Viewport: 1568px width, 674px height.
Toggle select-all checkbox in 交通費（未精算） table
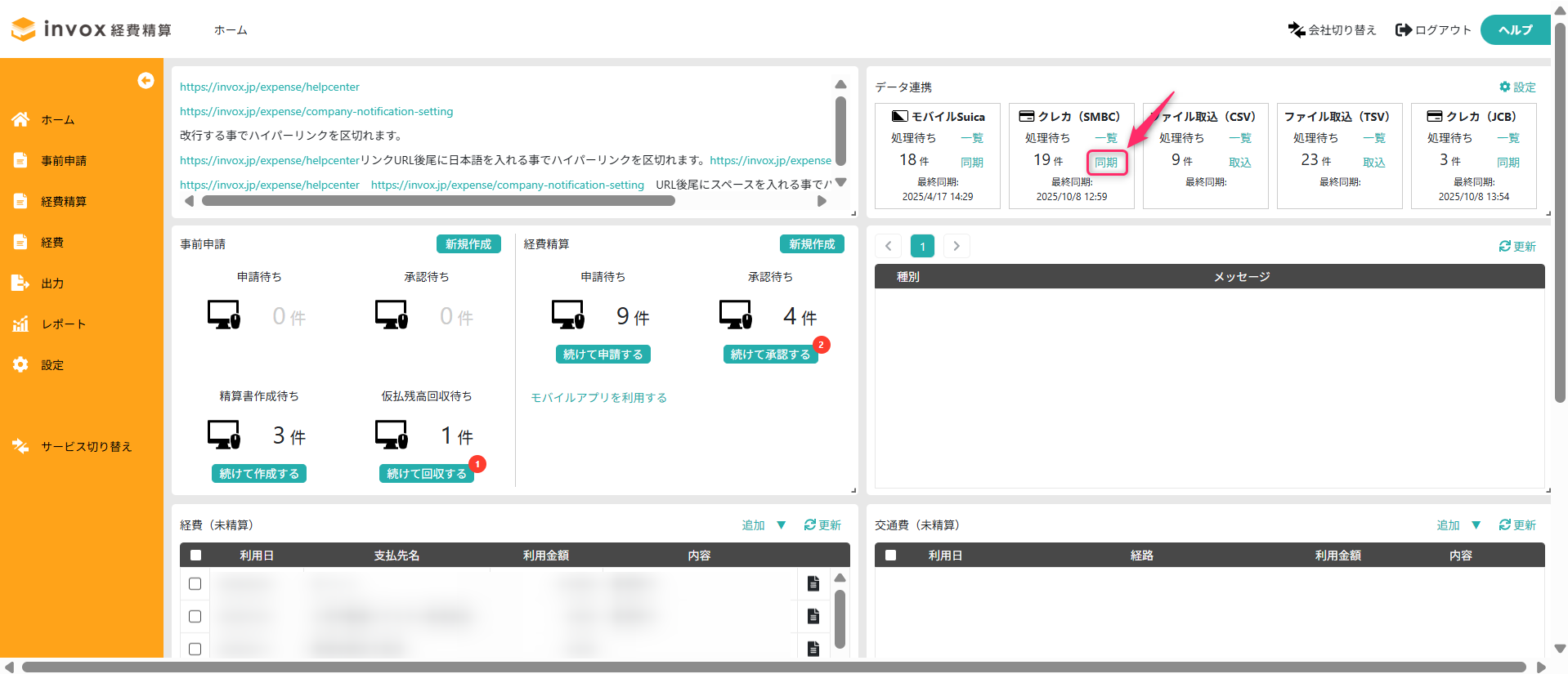tap(890, 556)
